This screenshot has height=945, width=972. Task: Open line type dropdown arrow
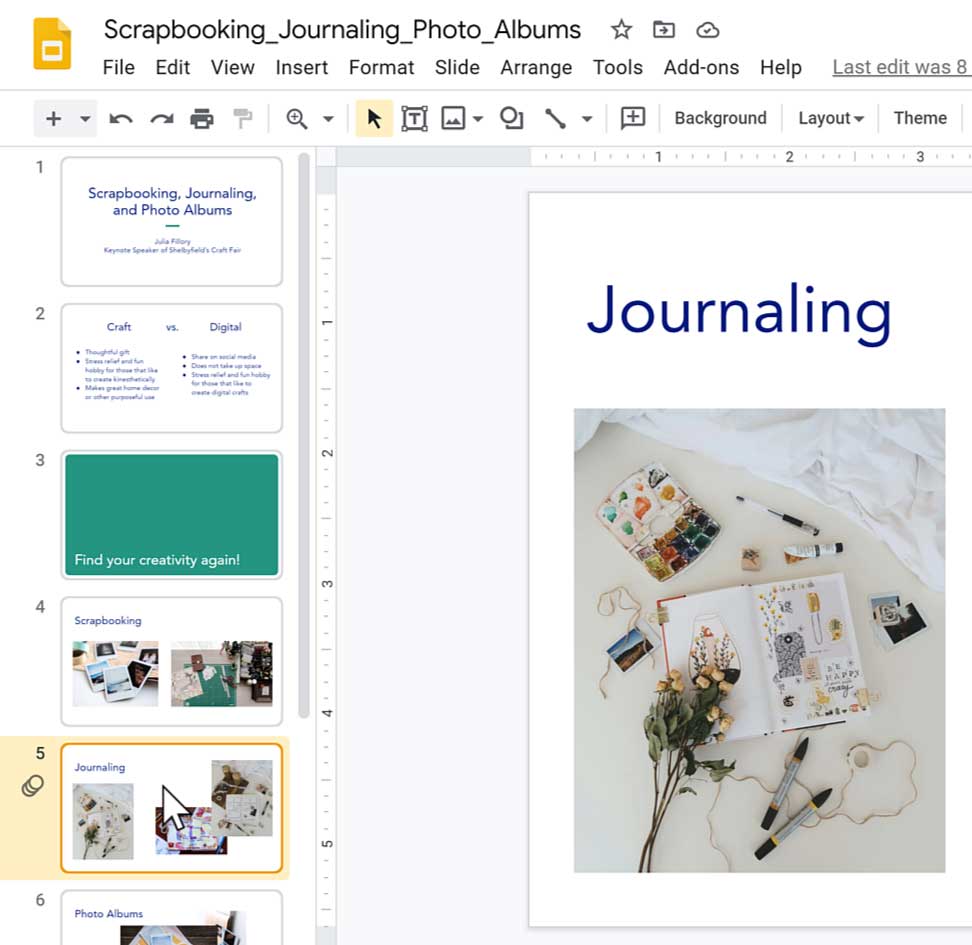point(587,118)
